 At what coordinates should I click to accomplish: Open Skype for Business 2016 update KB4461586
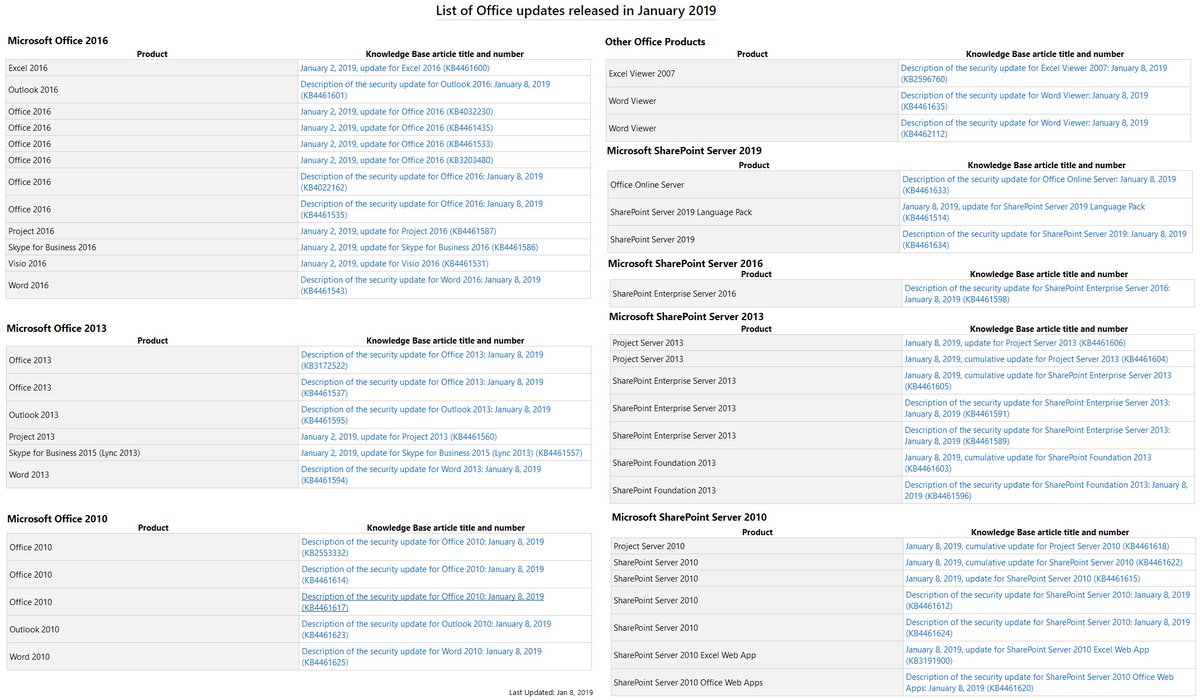tap(419, 247)
